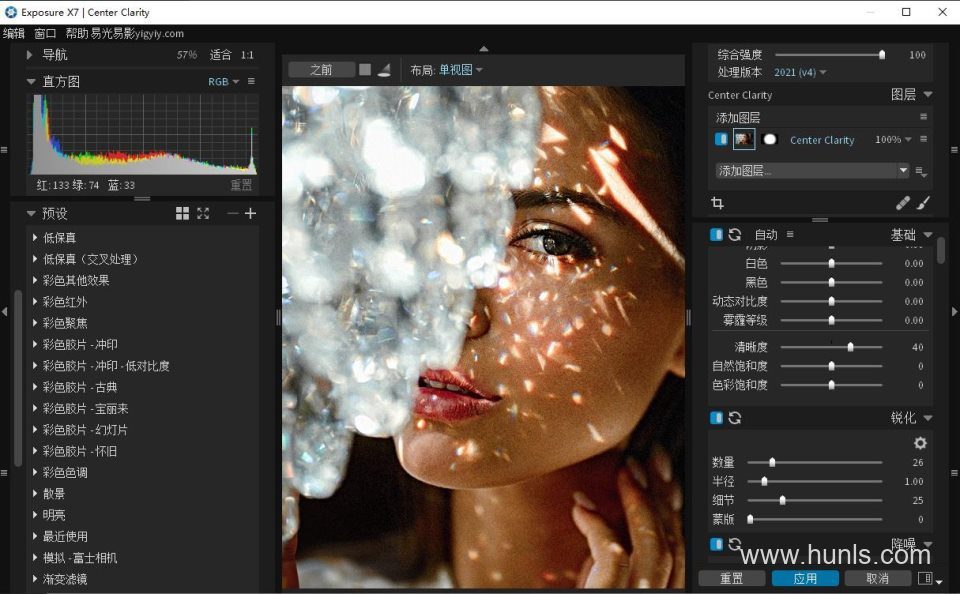
Task: Add a new preset with plus icon
Action: (x=250, y=213)
